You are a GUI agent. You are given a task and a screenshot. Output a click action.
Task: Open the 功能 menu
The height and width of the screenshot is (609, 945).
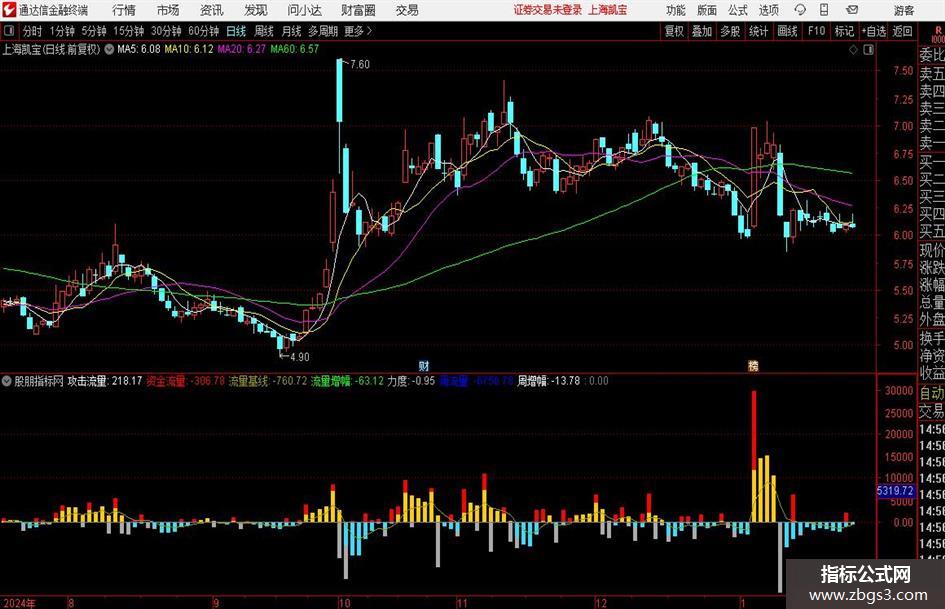point(676,10)
